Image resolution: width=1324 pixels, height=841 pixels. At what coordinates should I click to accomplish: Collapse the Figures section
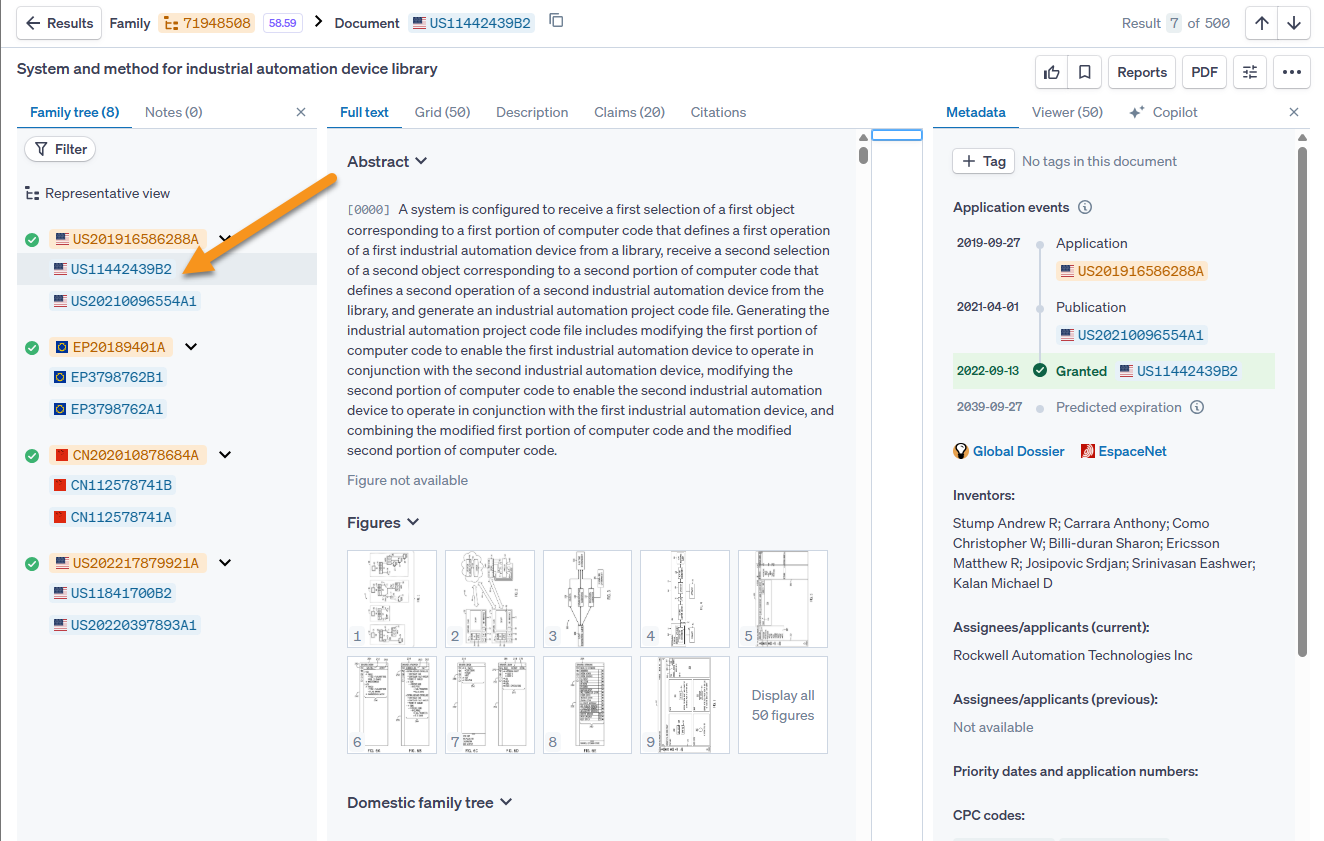(x=413, y=522)
